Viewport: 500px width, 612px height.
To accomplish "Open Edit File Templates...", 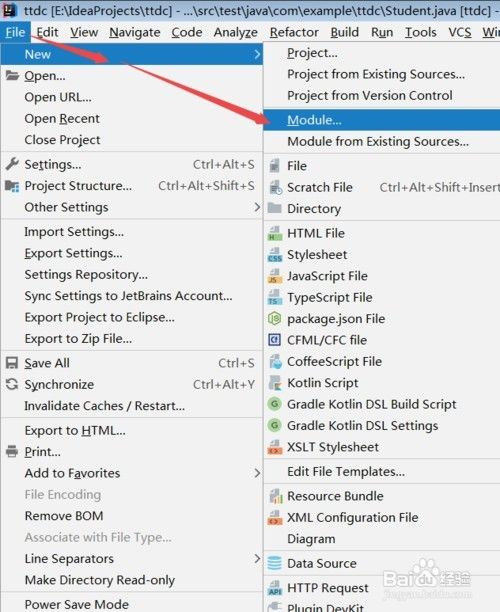I will (346, 471).
